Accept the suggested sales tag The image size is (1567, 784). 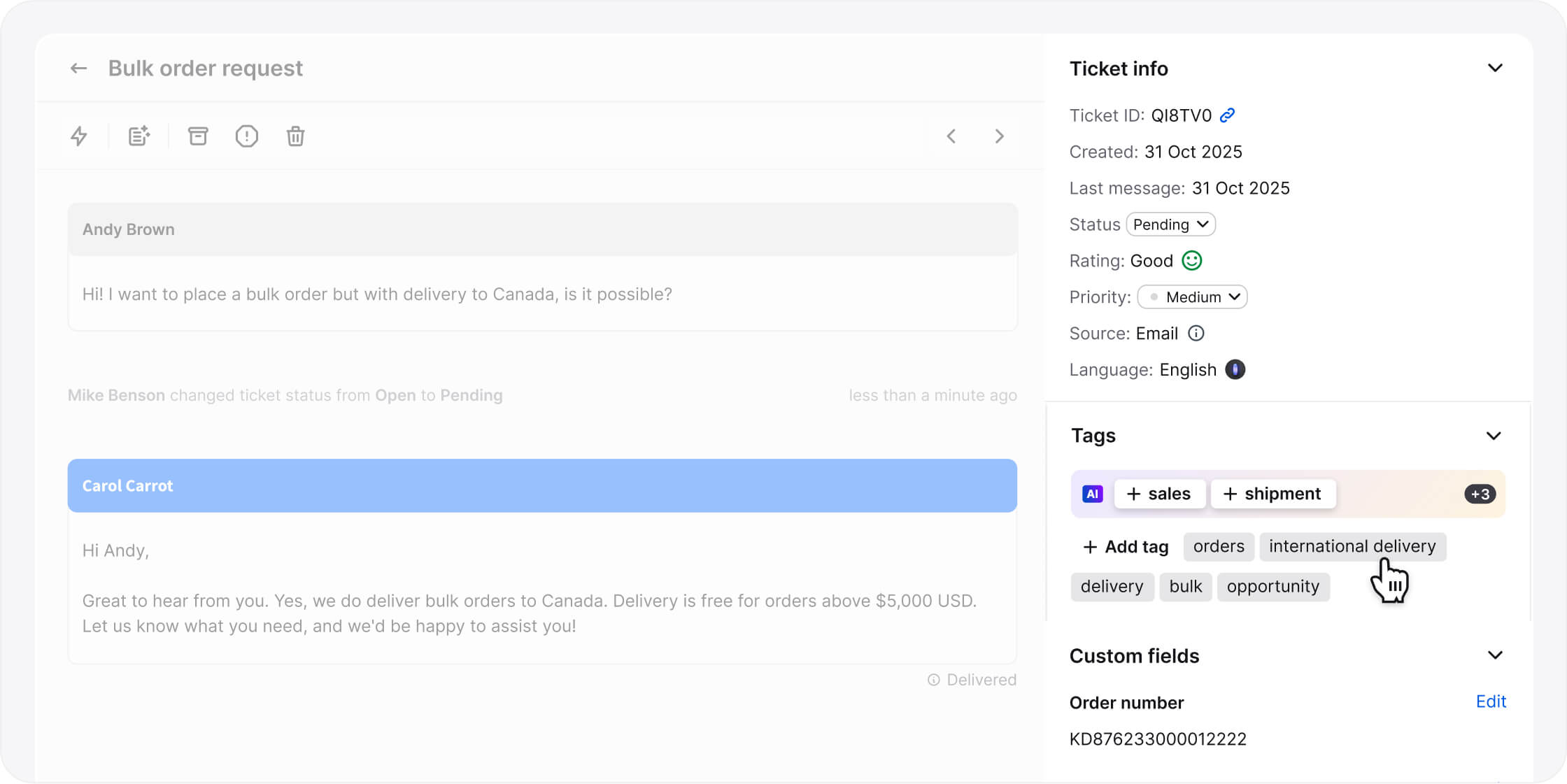coord(1159,494)
